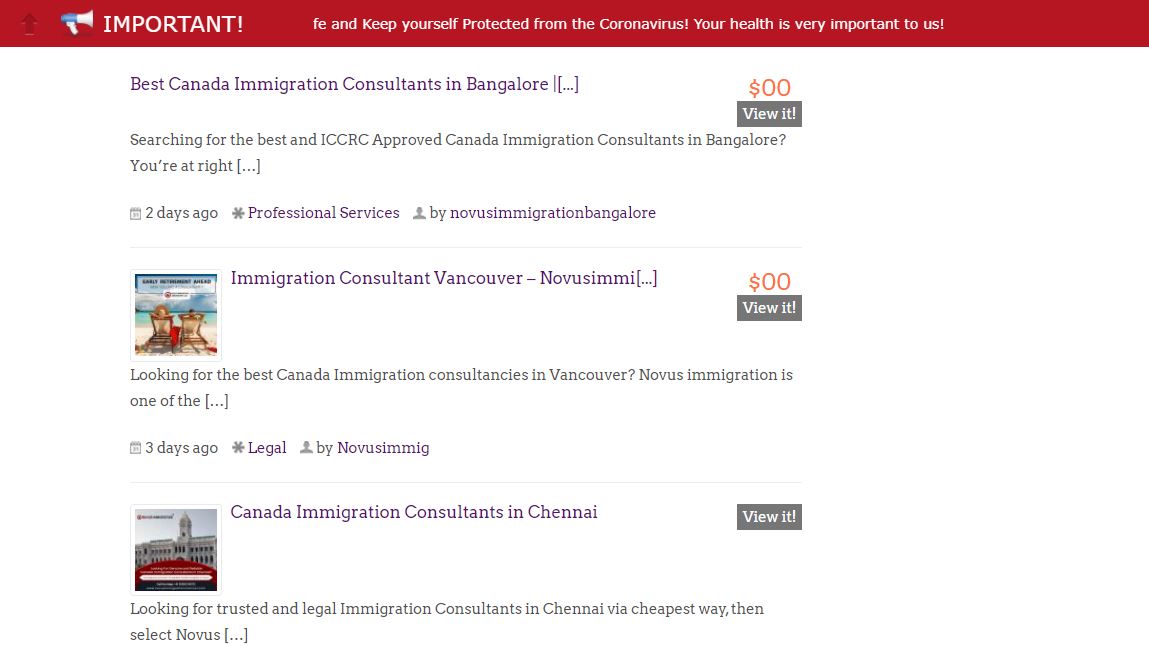Click the asterisk icon beside Professional Services

coord(238,213)
